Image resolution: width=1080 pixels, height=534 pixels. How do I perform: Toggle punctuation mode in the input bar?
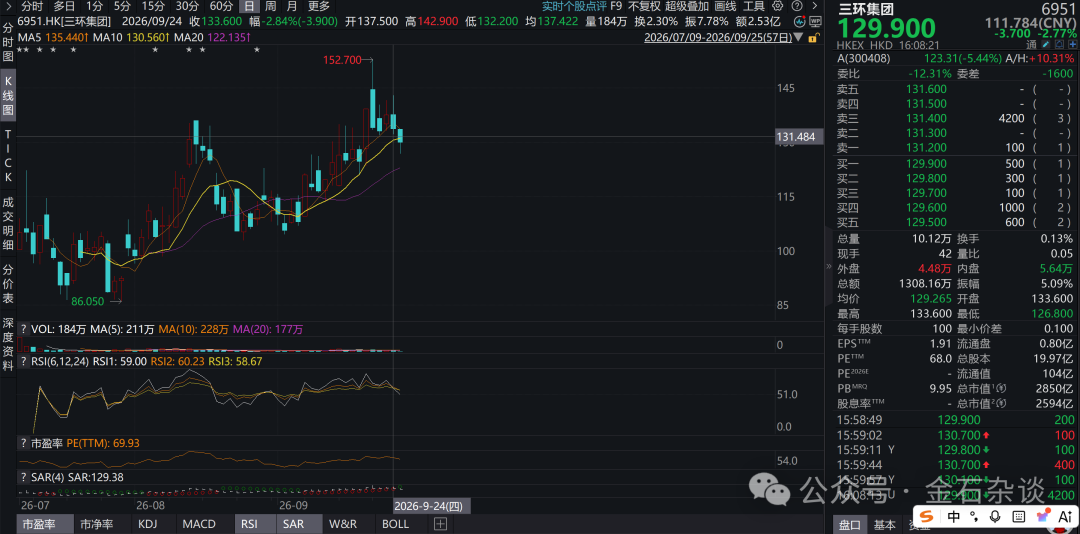[x=974, y=516]
